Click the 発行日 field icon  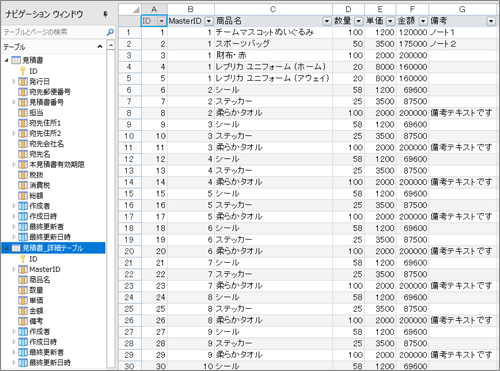pos(23,81)
